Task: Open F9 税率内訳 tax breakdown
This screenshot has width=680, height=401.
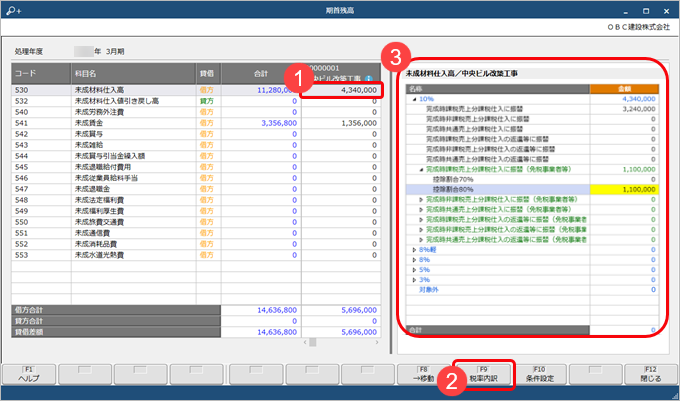Action: [x=483, y=374]
